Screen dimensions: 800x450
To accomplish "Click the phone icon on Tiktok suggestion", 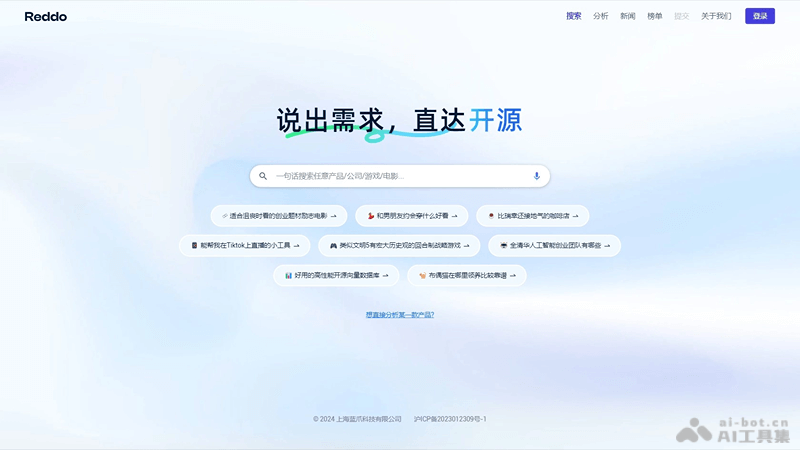I will 194,245.
